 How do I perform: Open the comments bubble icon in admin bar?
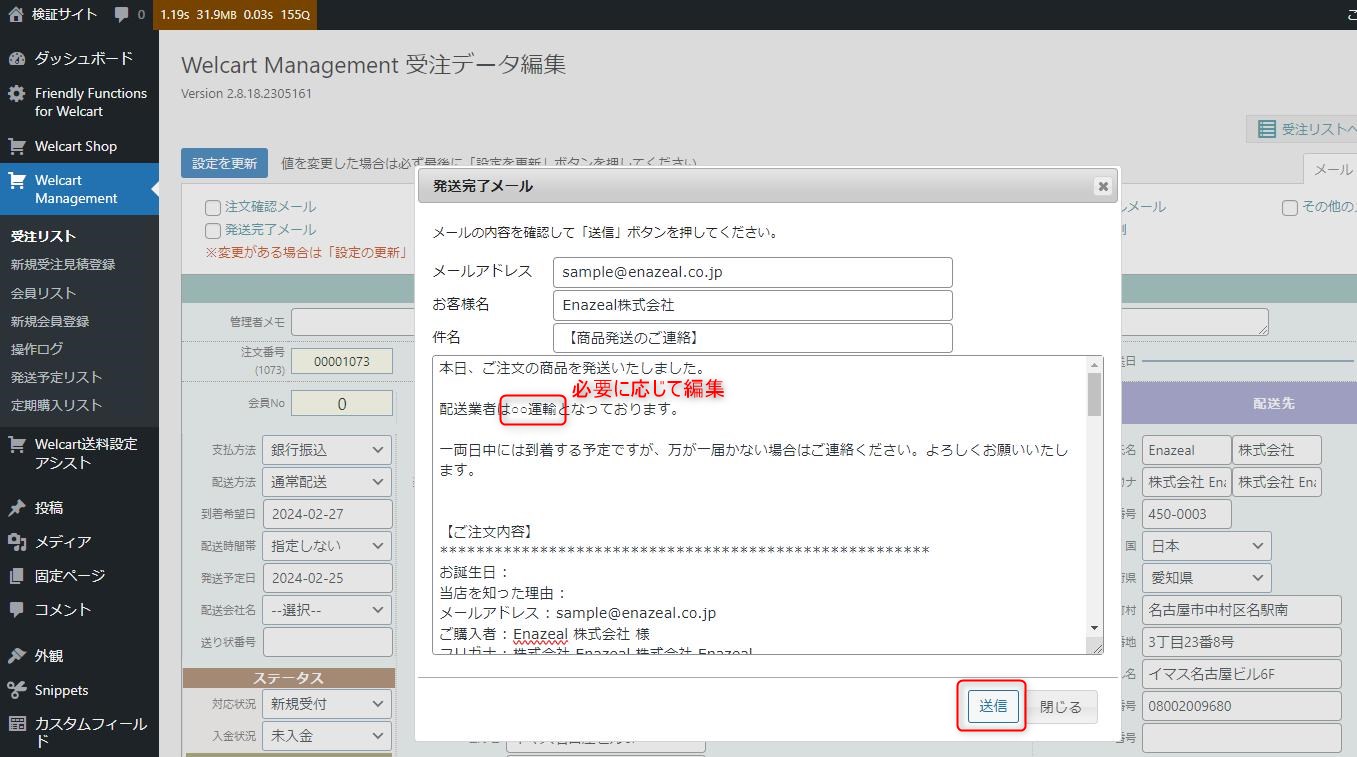(x=121, y=14)
